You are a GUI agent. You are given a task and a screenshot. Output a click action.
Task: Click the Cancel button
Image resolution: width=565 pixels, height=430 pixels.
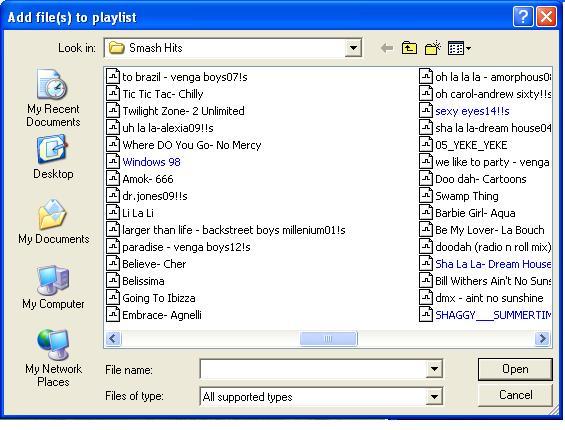[515, 395]
